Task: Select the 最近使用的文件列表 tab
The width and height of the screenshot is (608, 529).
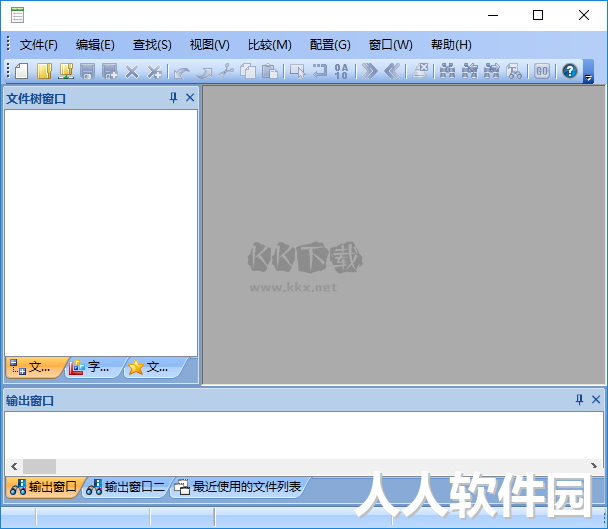Action: point(237,487)
